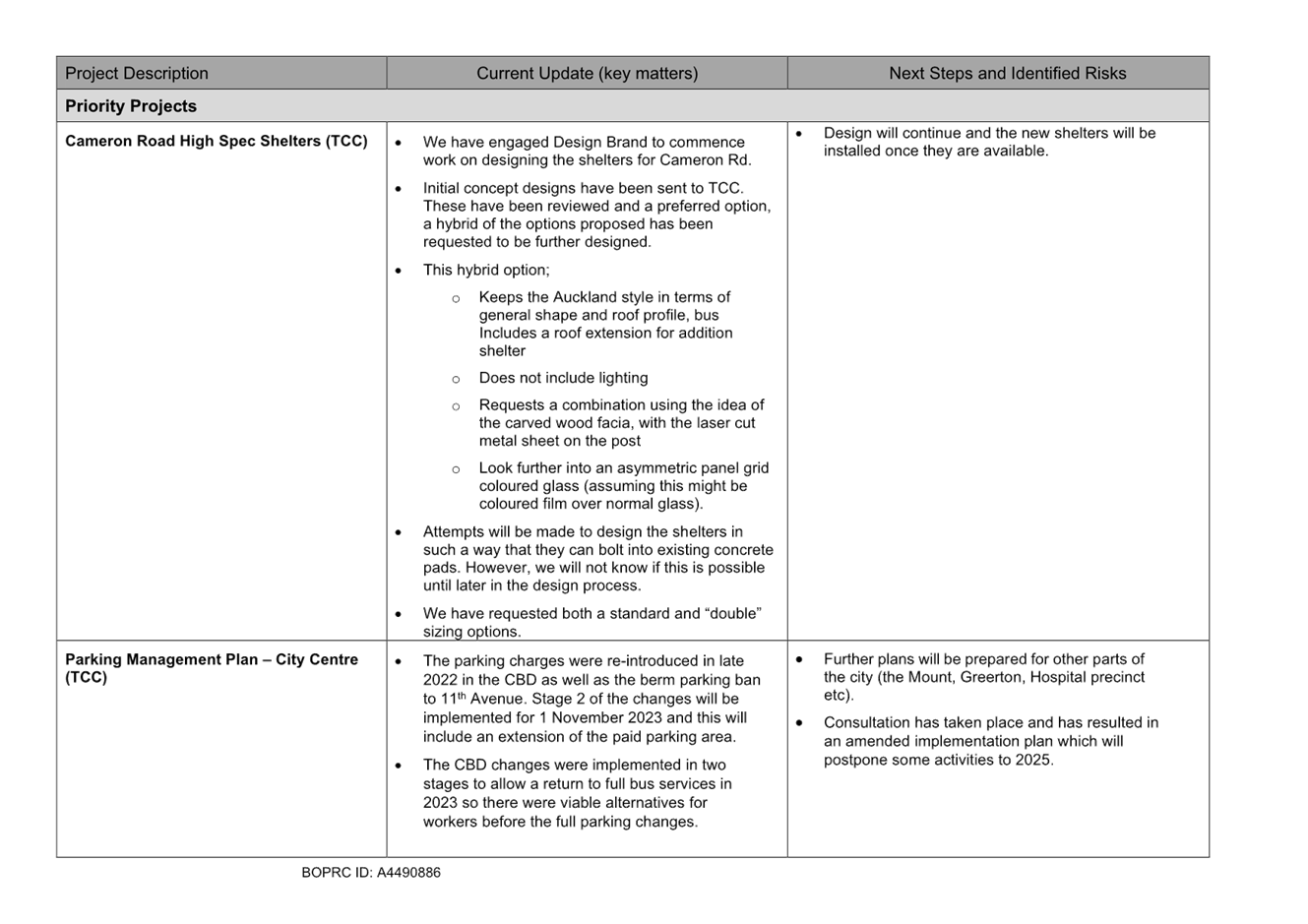The width and height of the screenshot is (1308, 924).
Task: Click 'Design will continue and the new shelters' bullet
Action: click(989, 142)
